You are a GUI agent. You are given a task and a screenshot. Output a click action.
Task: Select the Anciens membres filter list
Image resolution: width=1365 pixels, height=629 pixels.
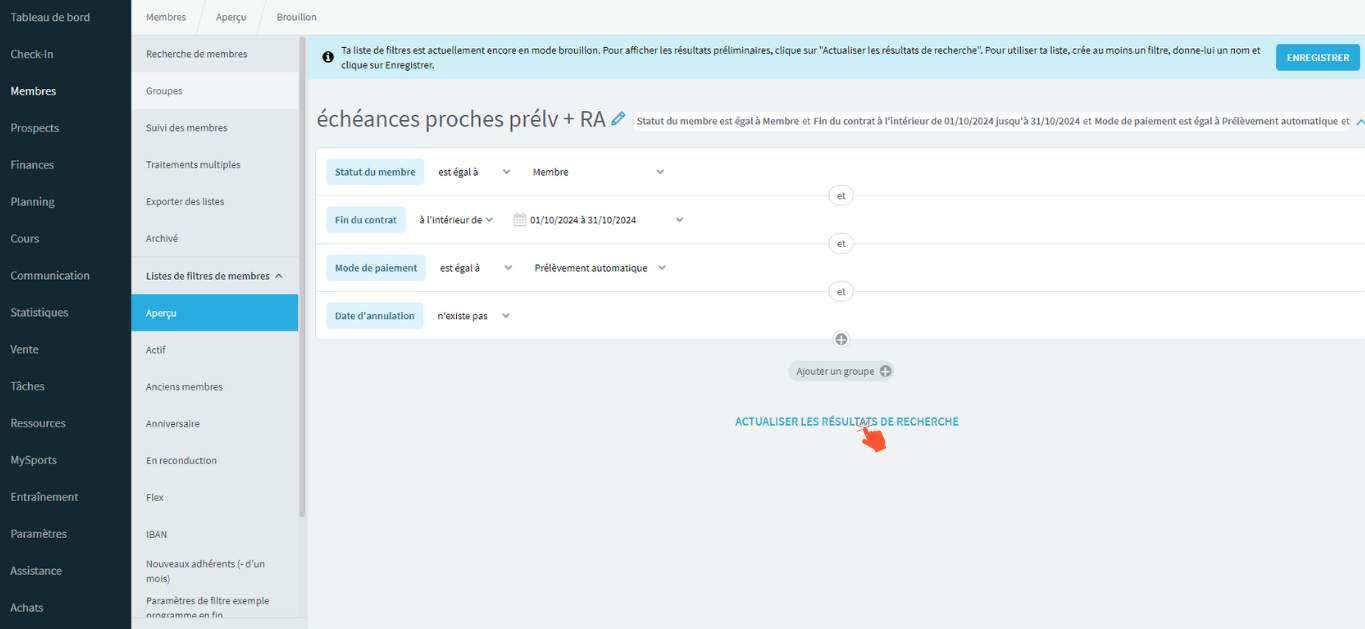pos(214,387)
